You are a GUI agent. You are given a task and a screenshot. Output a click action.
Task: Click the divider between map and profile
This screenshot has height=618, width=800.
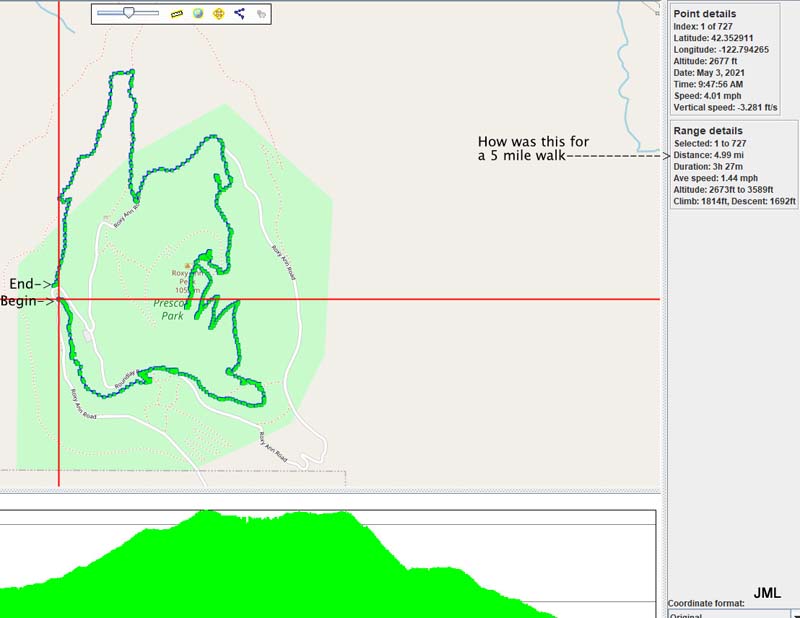(x=330, y=492)
